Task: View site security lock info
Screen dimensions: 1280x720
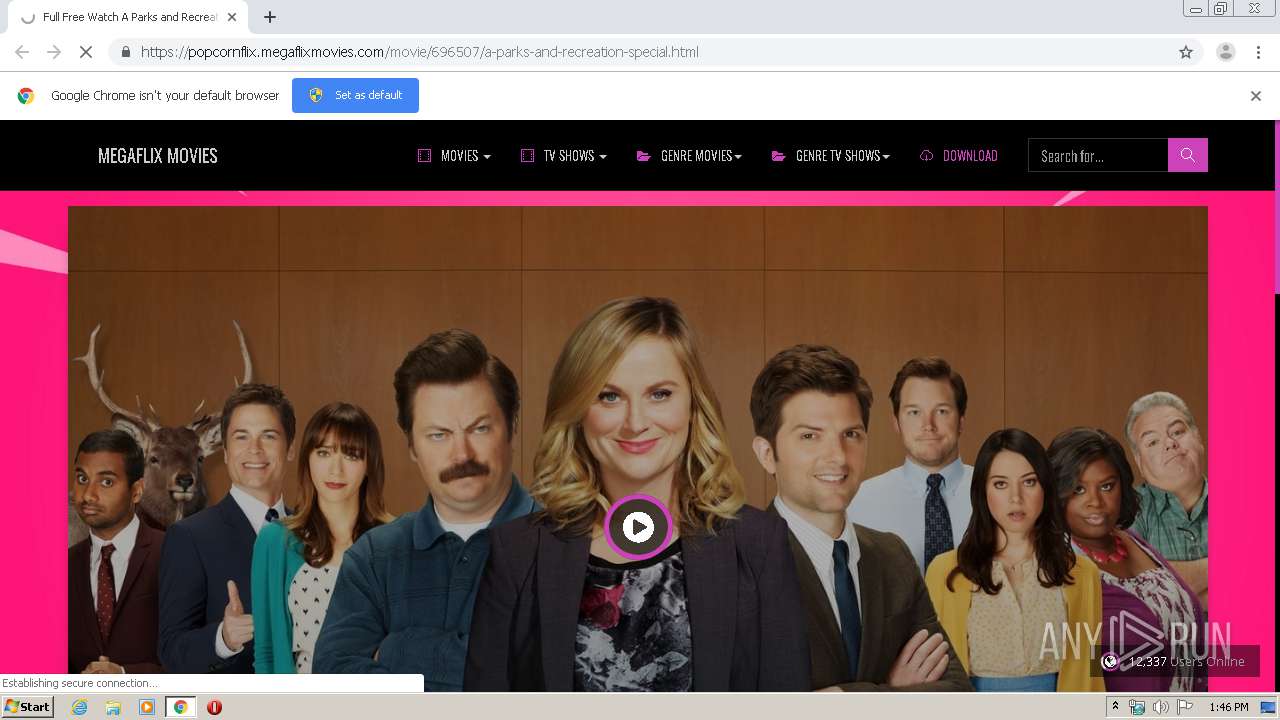Action: coord(125,52)
